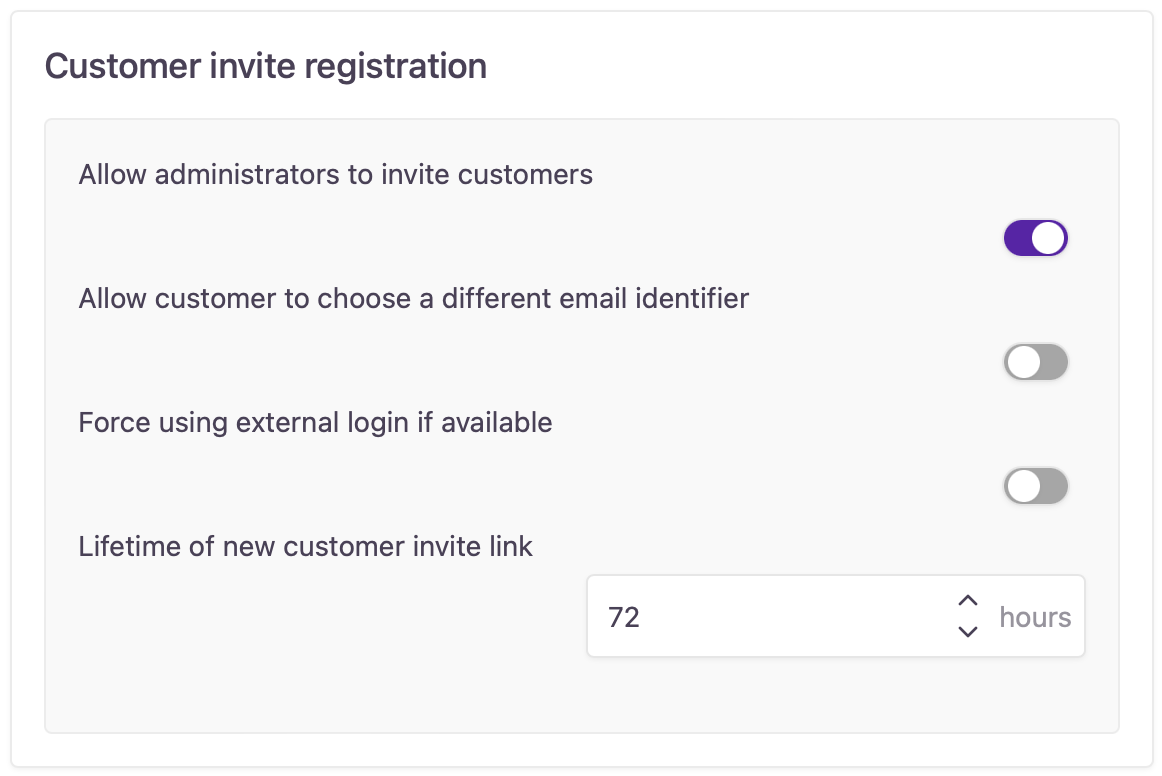Screen dimensions: 1162x776
Task: Turn on Force using external login
Action: tap(1035, 487)
